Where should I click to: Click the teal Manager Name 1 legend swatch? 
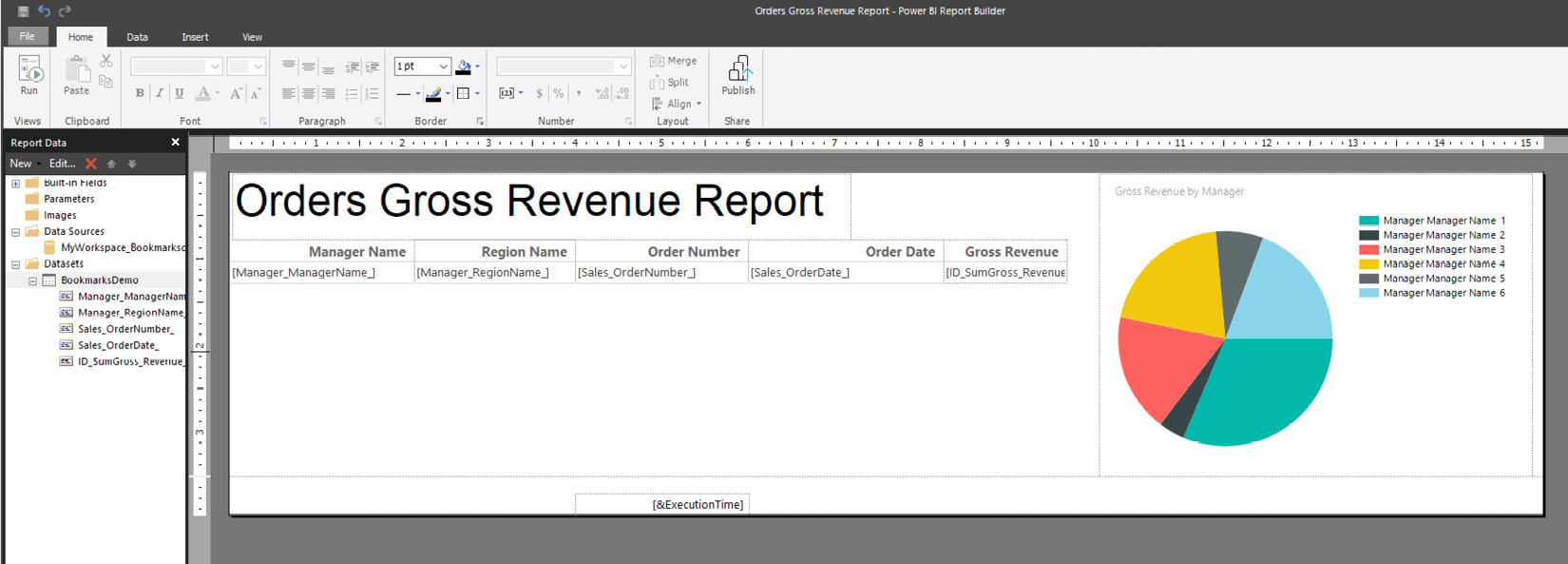click(x=1368, y=221)
